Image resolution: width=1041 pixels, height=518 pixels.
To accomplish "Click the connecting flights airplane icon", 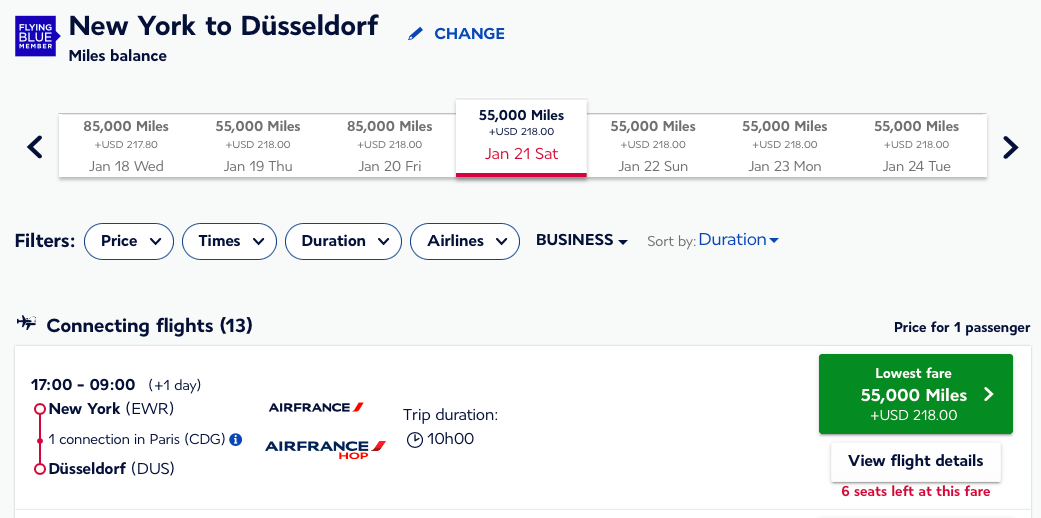I will click(27, 323).
